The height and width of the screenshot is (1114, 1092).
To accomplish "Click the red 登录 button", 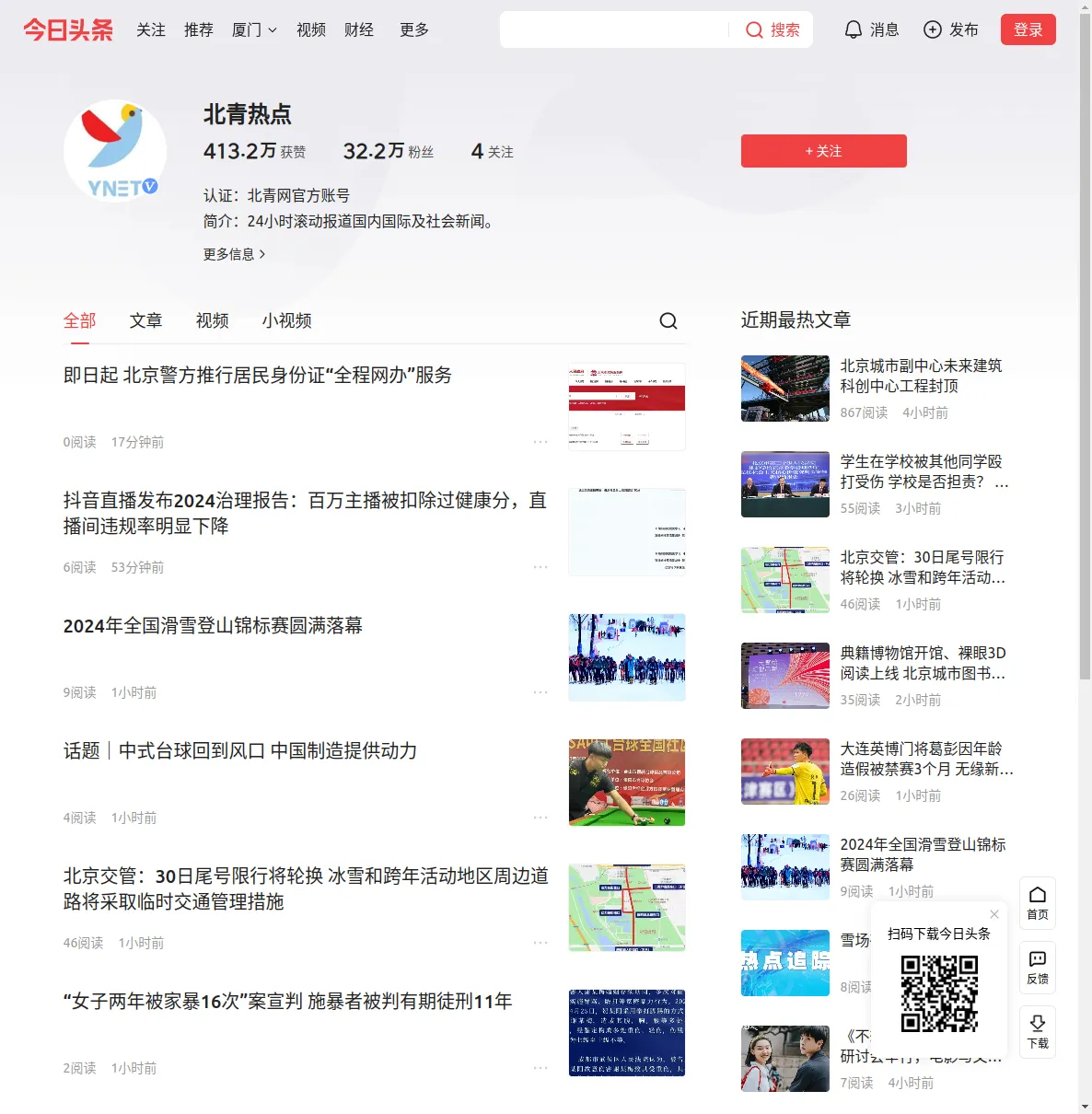I will pyautogui.click(x=1028, y=30).
